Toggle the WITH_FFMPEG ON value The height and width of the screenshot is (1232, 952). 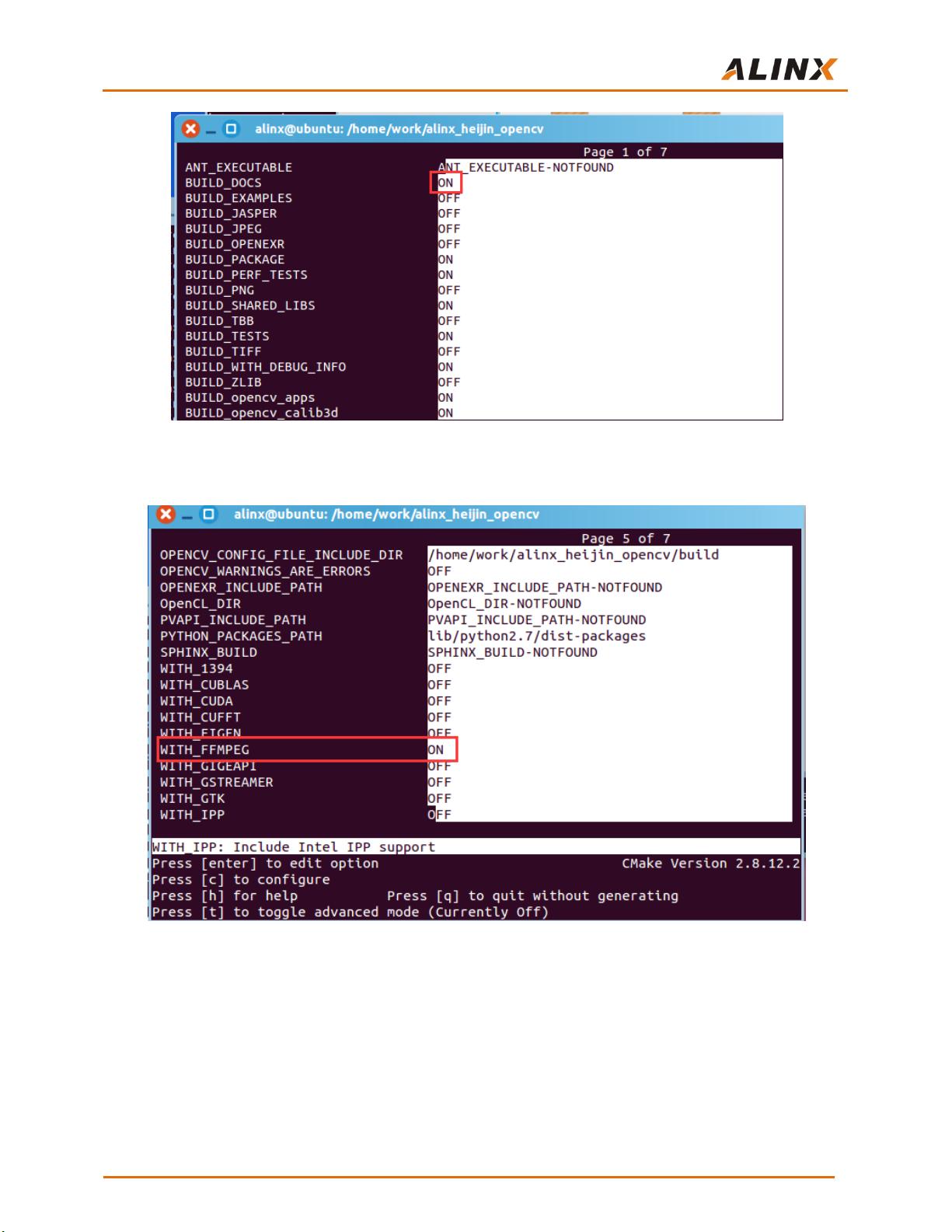click(436, 750)
